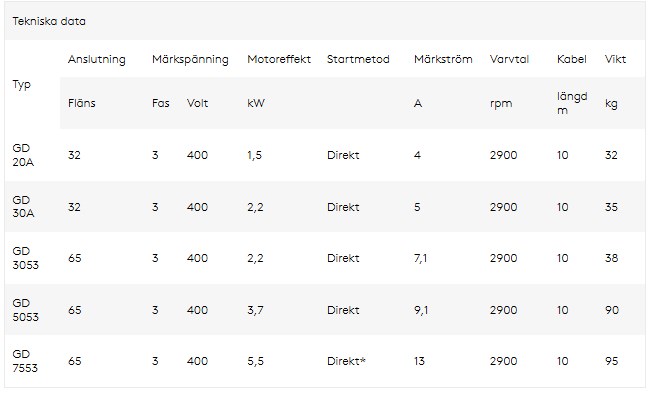Click the Anslutning column header
Image resolution: width=663 pixels, height=402 pixels.
click(x=96, y=60)
